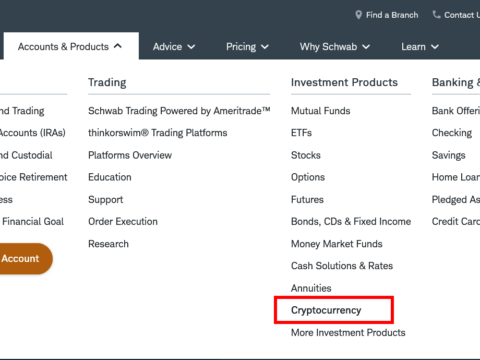Select Options under Investment Products
Image resolution: width=480 pixels, height=360 pixels.
point(308,177)
